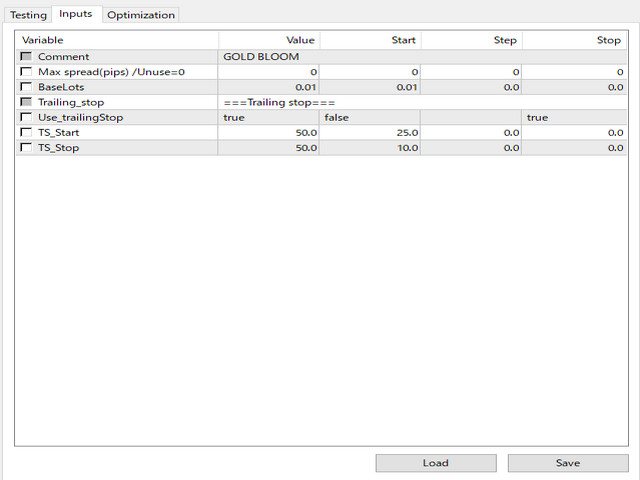The height and width of the screenshot is (480, 640).
Task: Toggle the Comment row checkbox
Action: (26, 56)
